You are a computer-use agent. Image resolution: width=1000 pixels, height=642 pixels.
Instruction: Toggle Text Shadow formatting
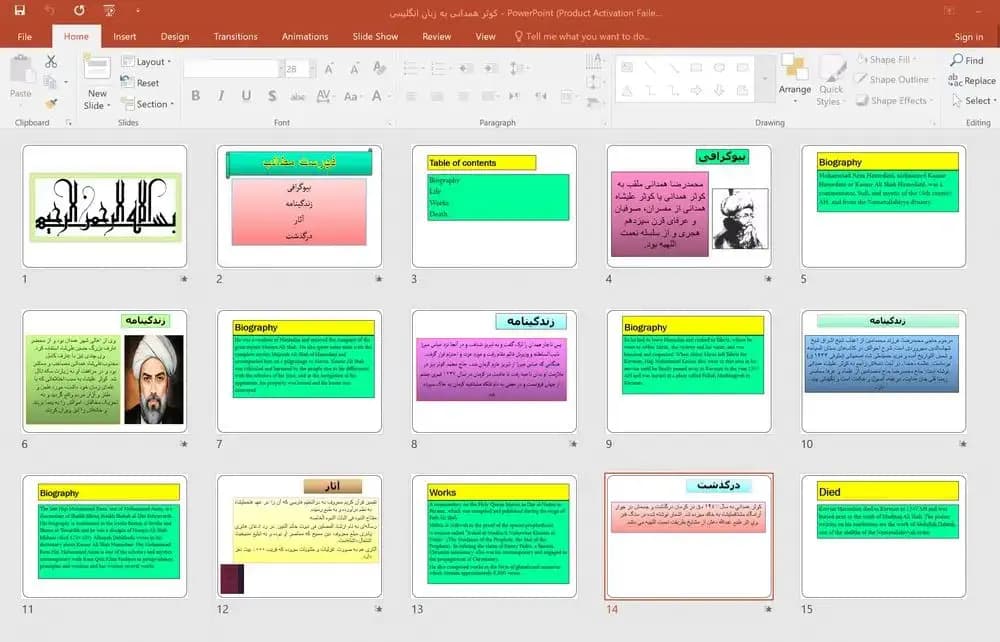click(x=272, y=96)
